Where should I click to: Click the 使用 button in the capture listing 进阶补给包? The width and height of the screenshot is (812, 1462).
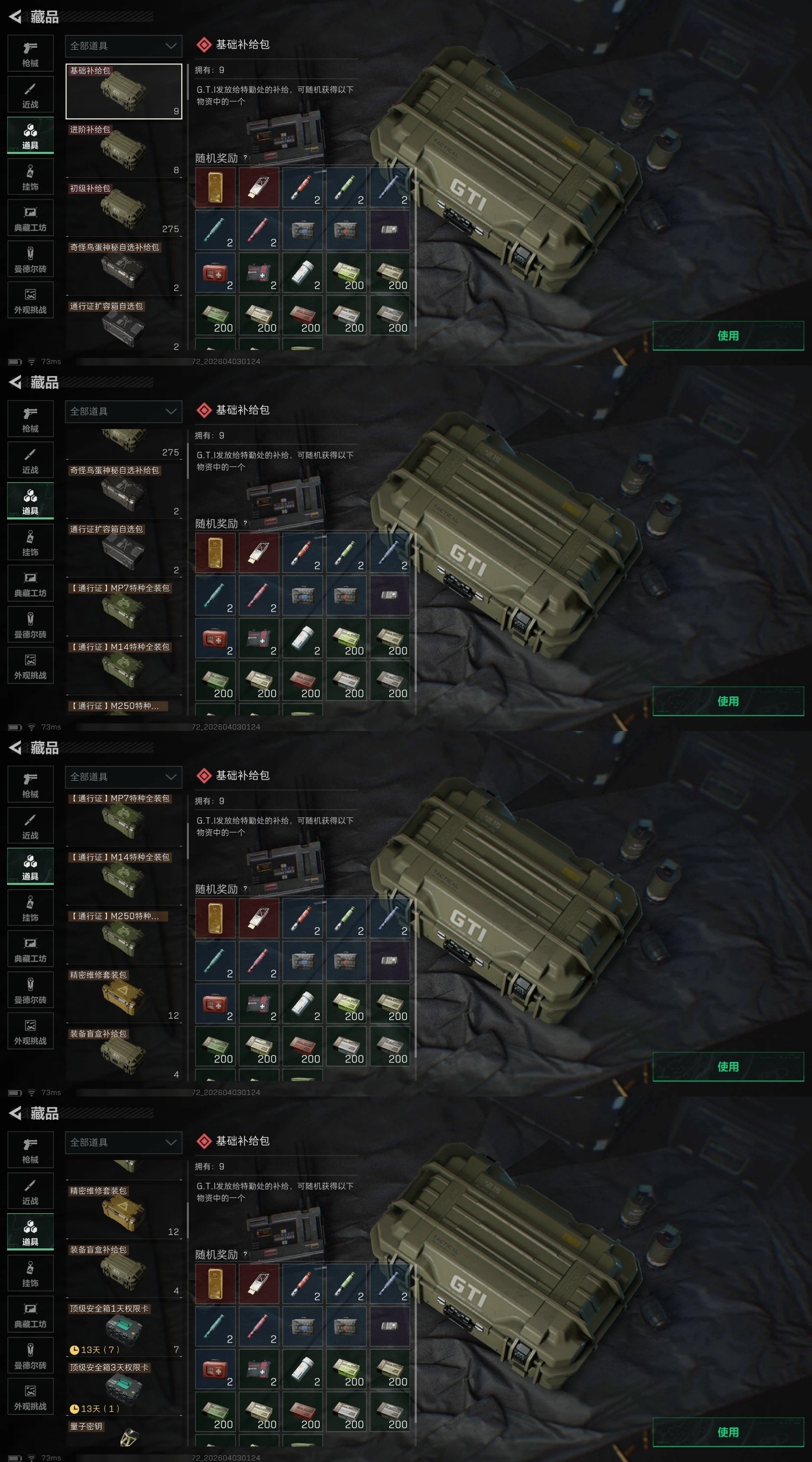[x=728, y=336]
